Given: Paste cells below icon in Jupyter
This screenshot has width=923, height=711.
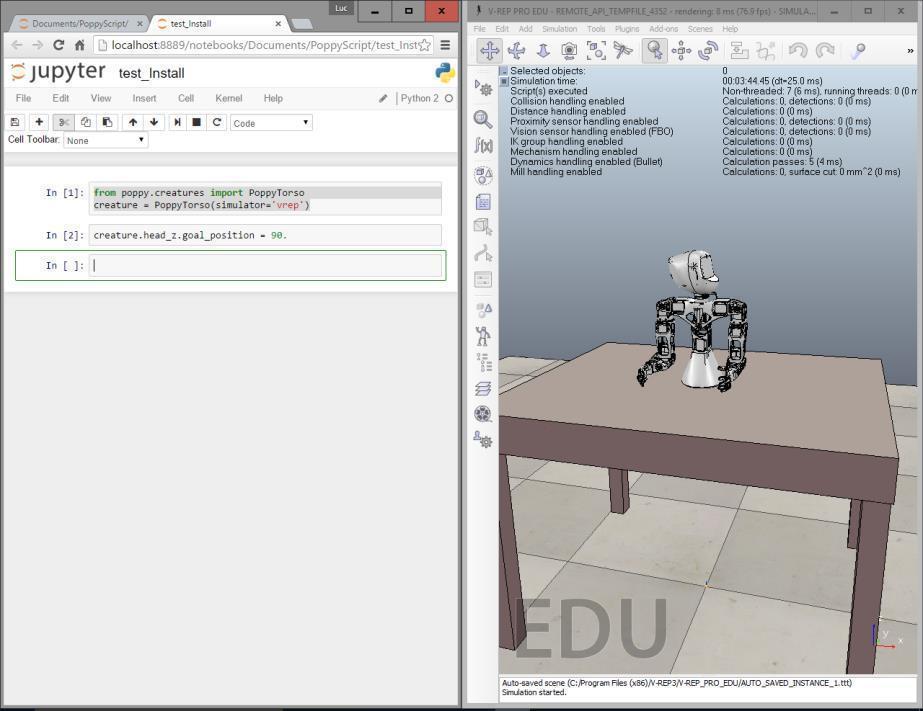Looking at the screenshot, I should 107,122.
